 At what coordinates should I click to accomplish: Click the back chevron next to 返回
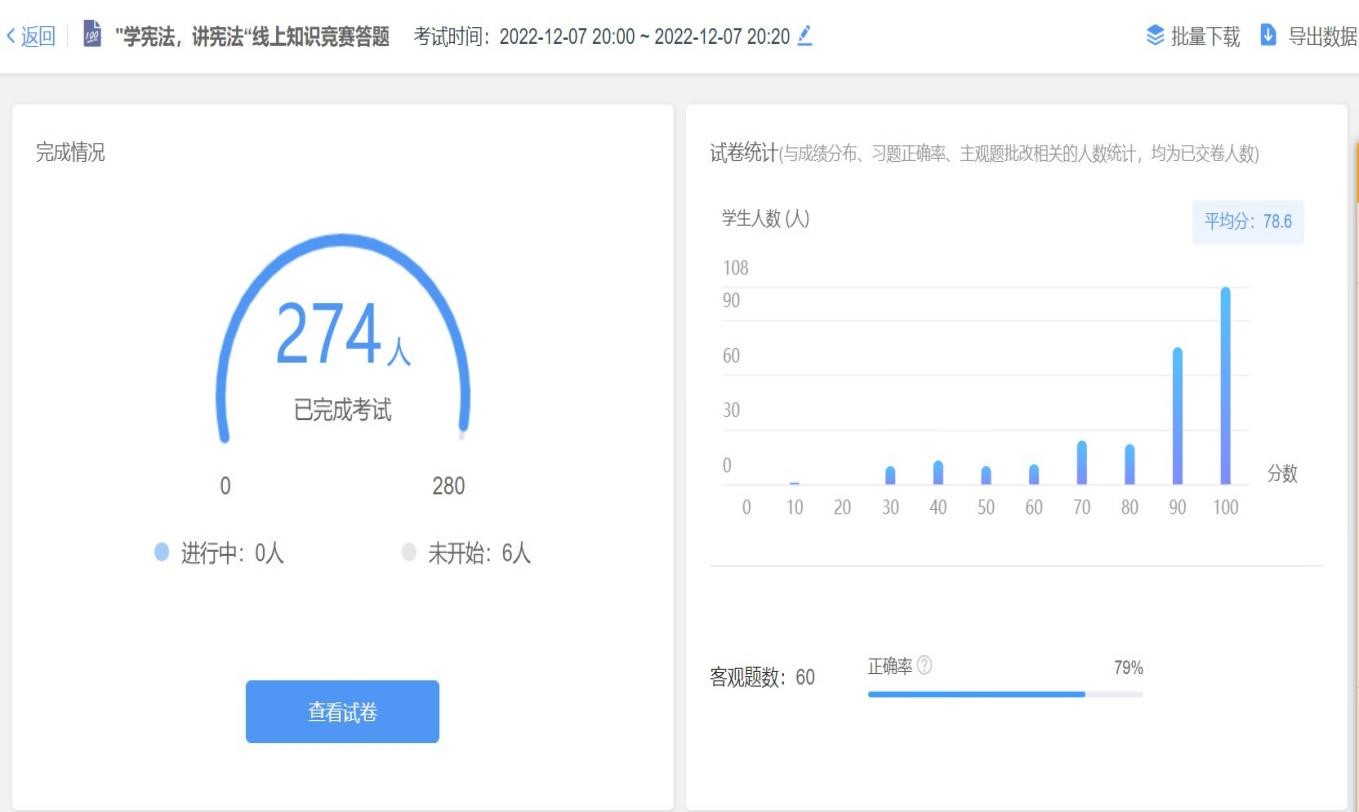(10, 36)
